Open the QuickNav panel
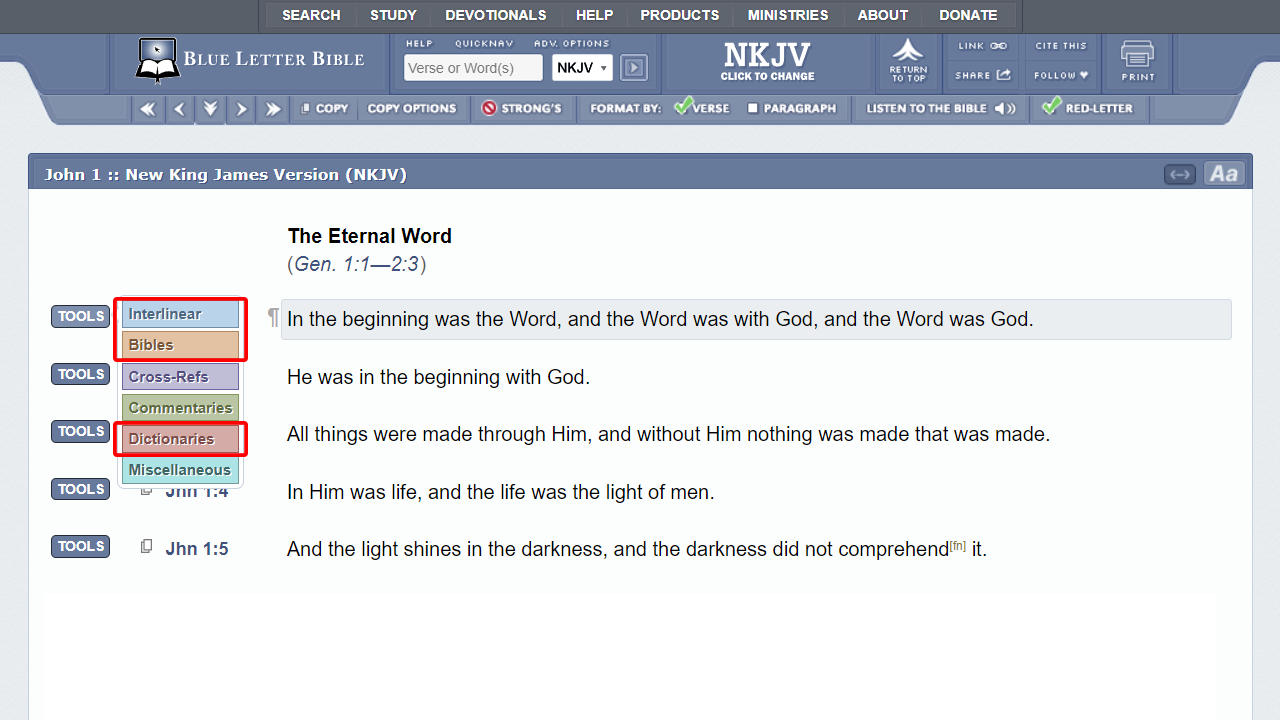 tap(483, 44)
